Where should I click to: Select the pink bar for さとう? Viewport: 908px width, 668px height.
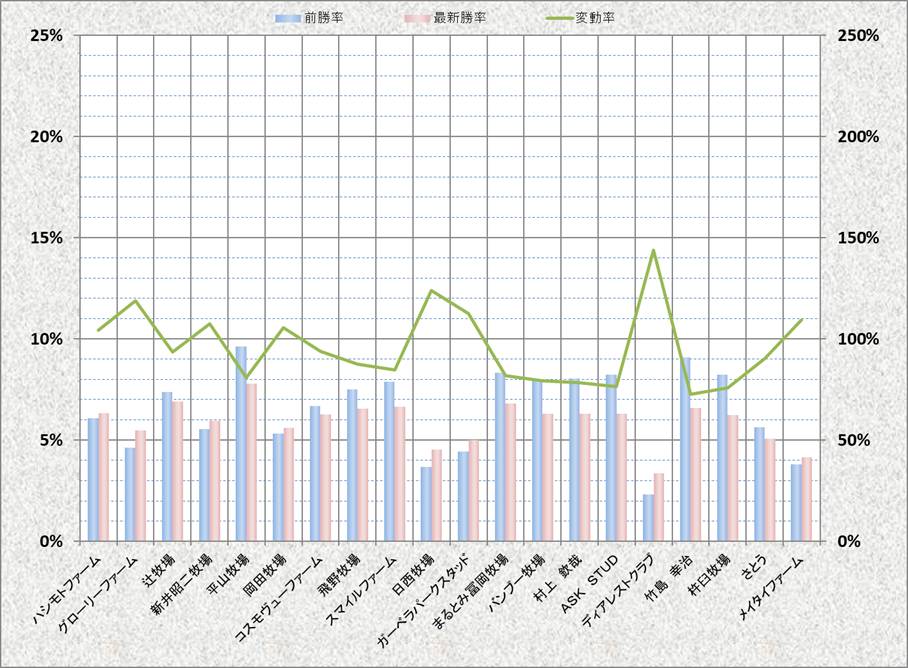coord(770,490)
